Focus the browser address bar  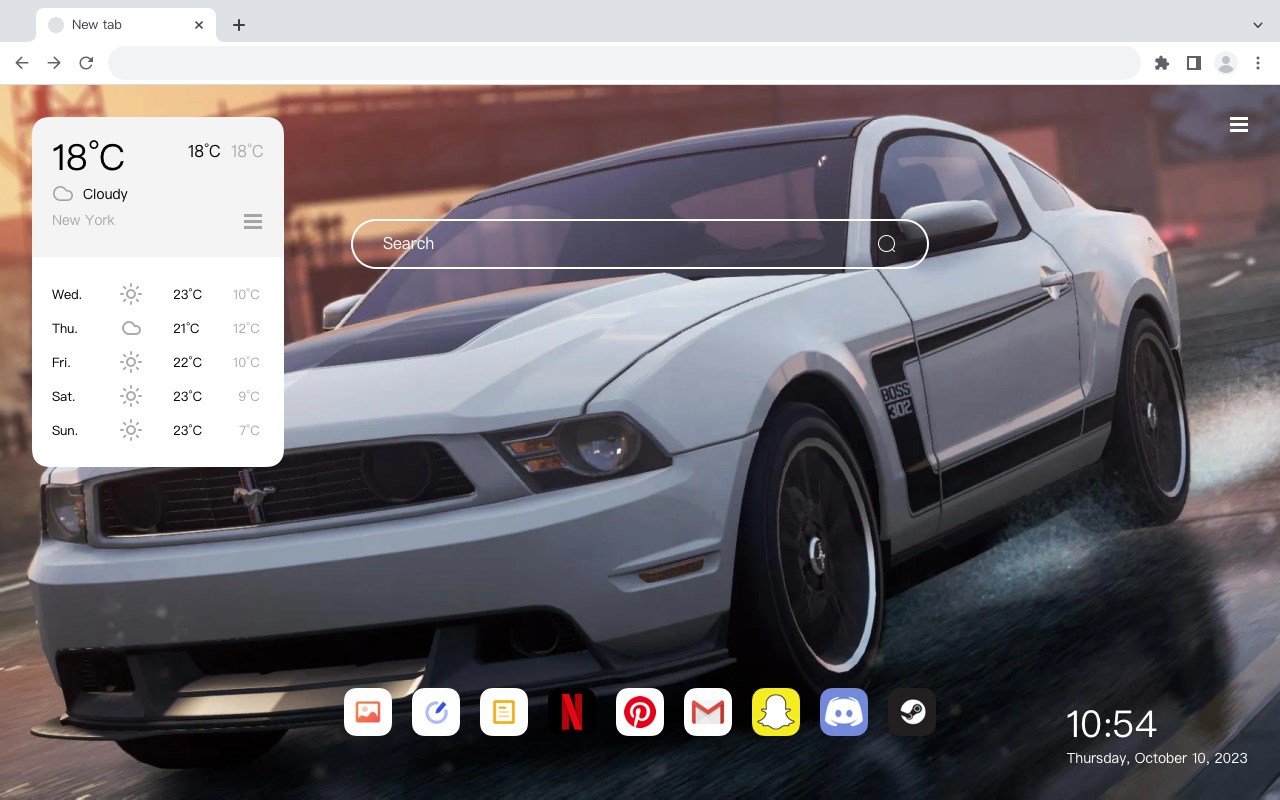(x=624, y=63)
